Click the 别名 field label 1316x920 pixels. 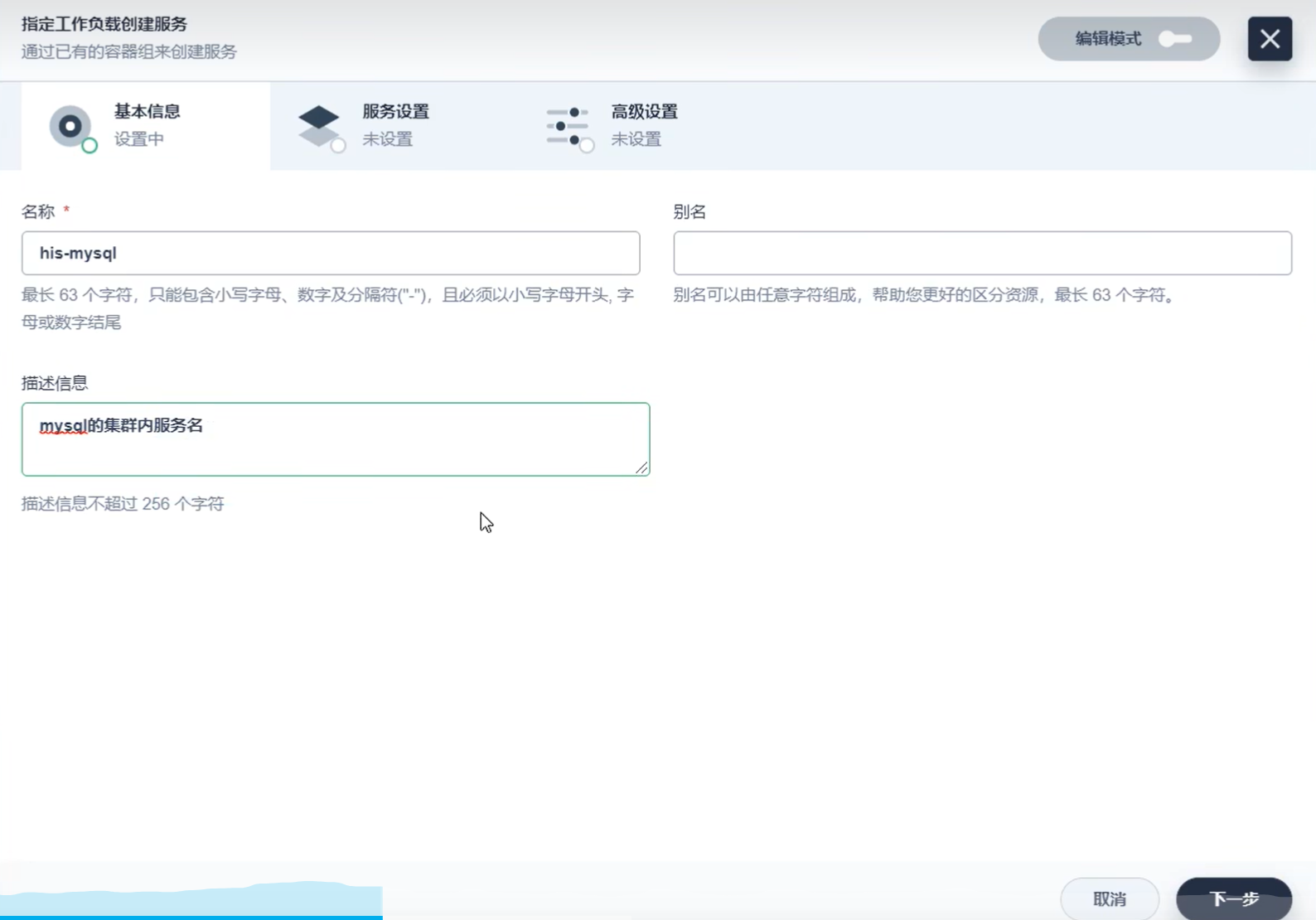click(x=689, y=211)
